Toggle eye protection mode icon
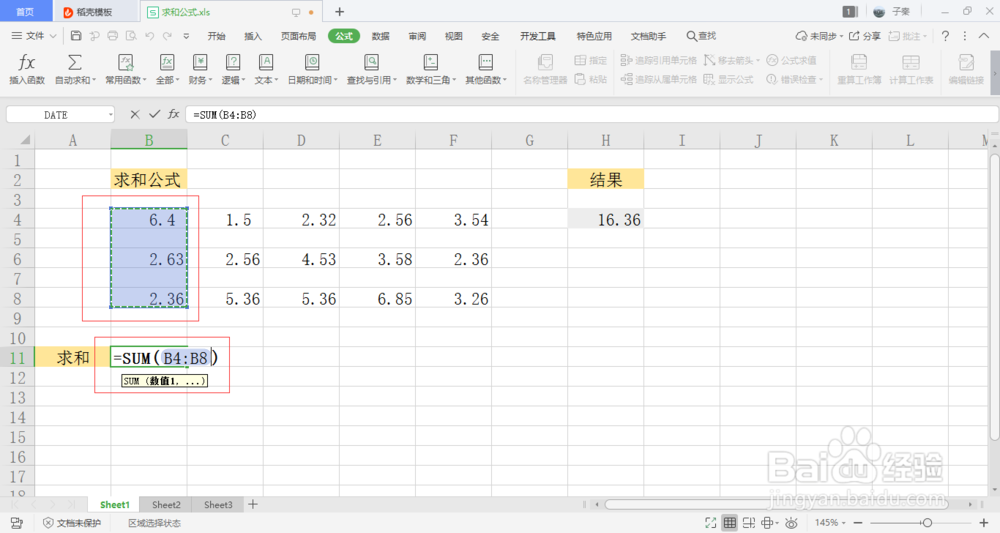Screen dimensions: 1000x533 point(791,523)
